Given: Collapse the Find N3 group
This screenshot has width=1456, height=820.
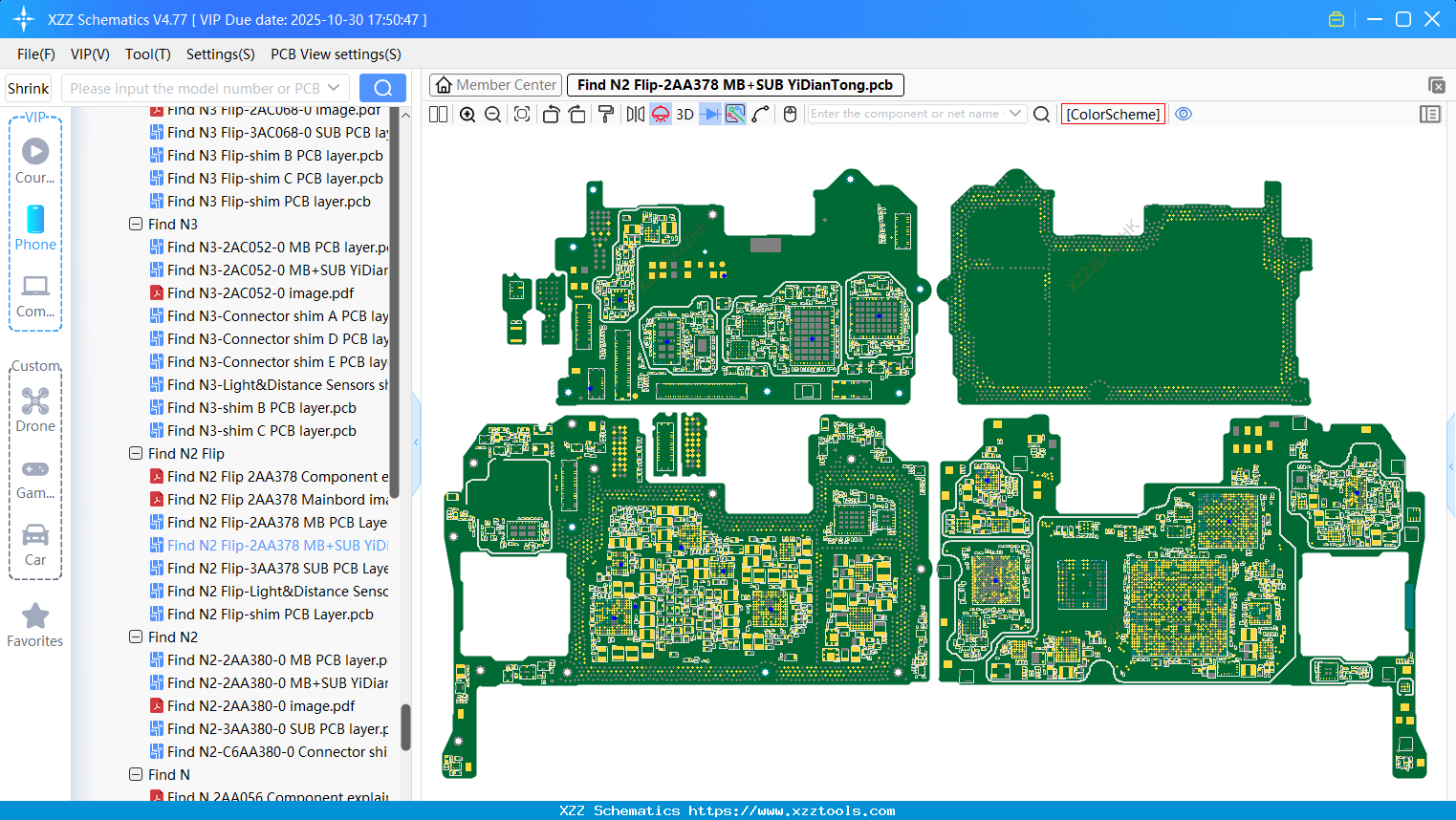Looking at the screenshot, I should click(x=136, y=224).
